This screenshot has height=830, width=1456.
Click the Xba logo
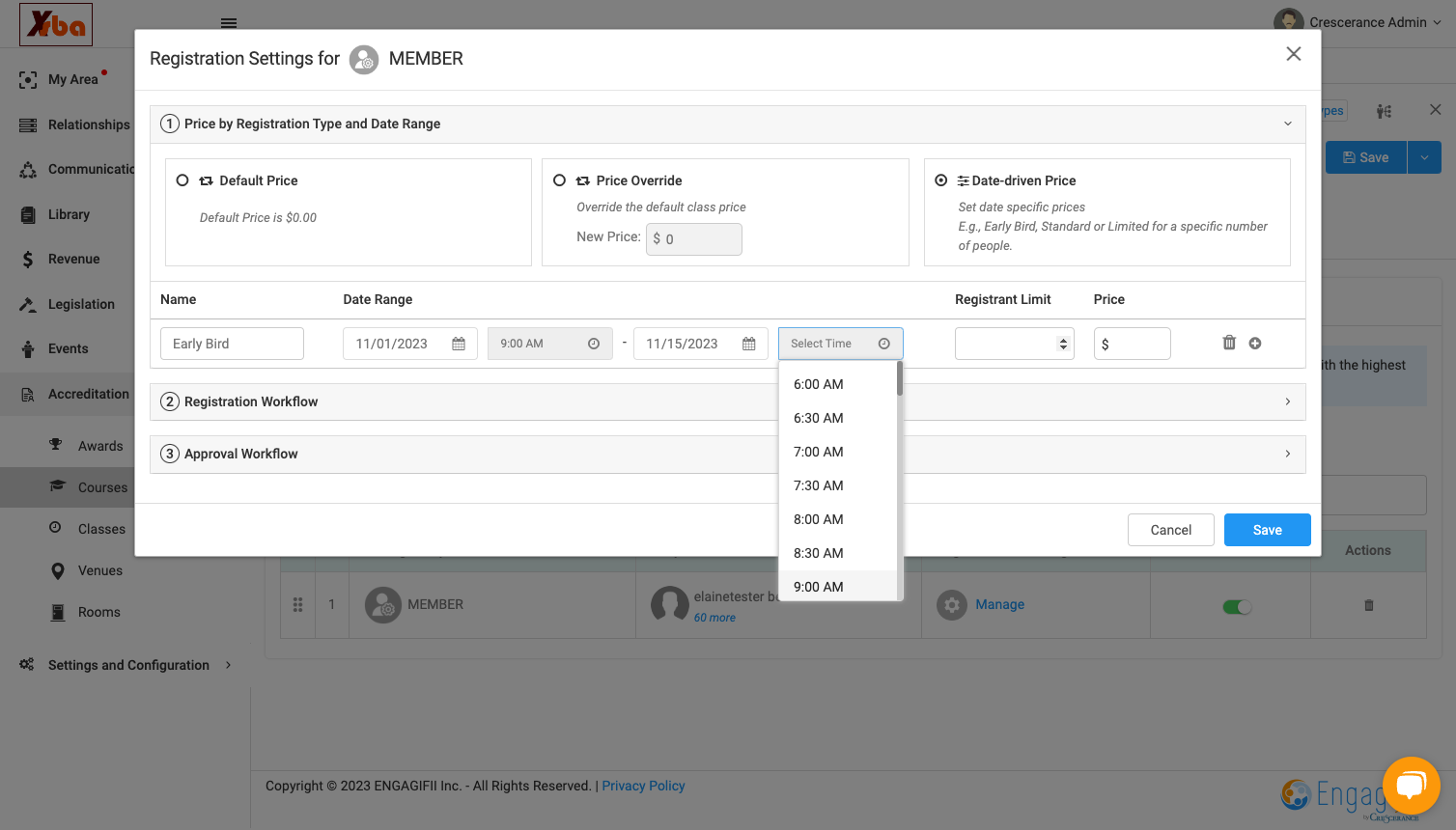tap(56, 24)
